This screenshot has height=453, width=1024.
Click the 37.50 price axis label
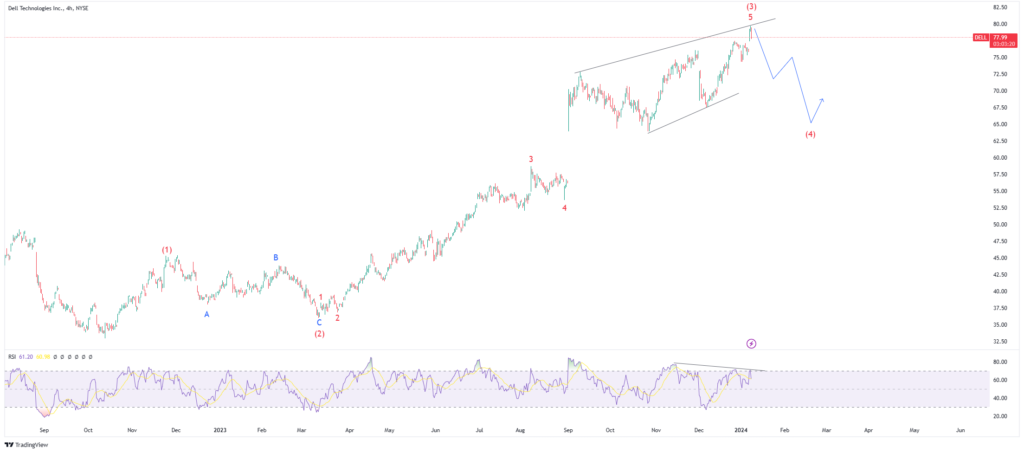point(999,308)
